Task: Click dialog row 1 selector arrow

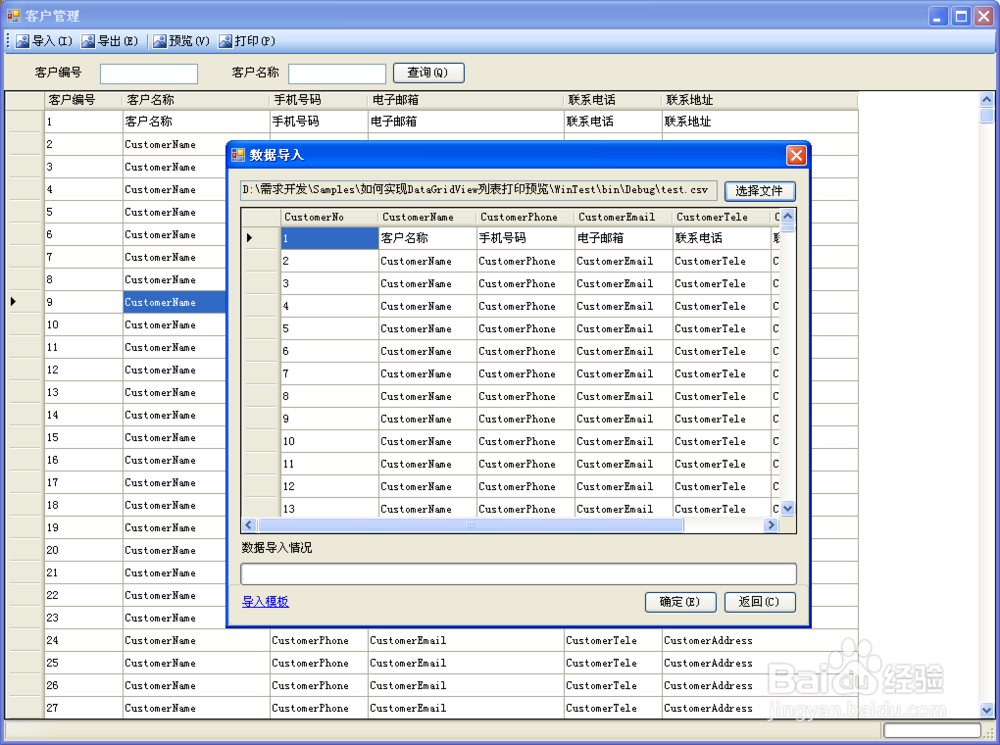Action: 250,238
